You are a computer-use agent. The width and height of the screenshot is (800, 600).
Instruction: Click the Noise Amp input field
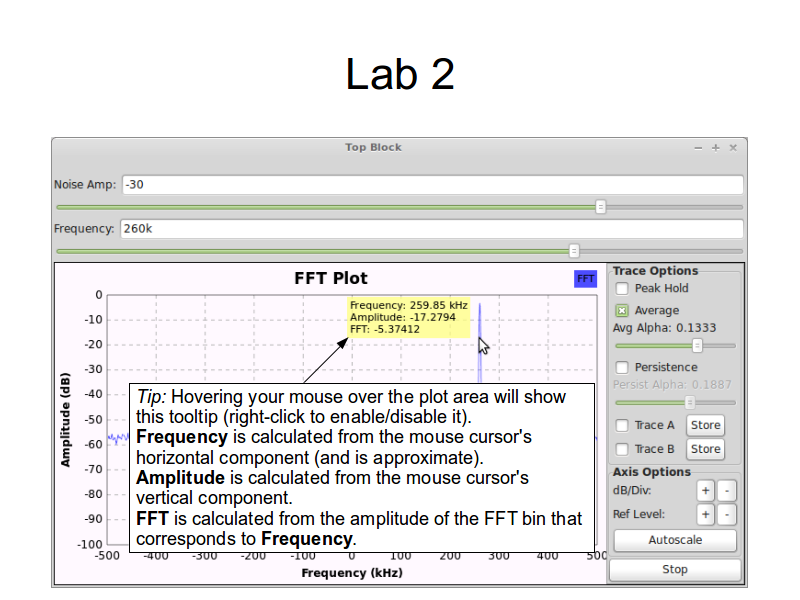(x=432, y=185)
